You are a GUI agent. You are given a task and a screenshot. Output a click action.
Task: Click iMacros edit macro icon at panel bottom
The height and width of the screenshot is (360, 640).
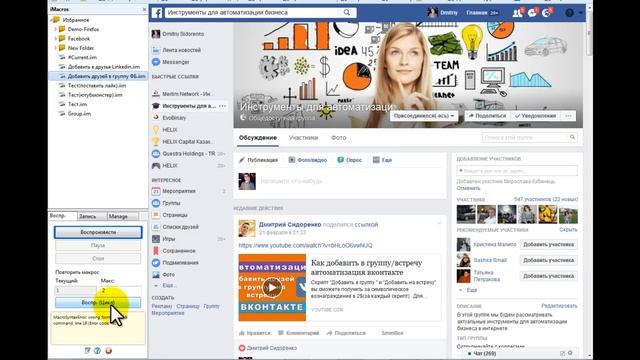coord(87,351)
